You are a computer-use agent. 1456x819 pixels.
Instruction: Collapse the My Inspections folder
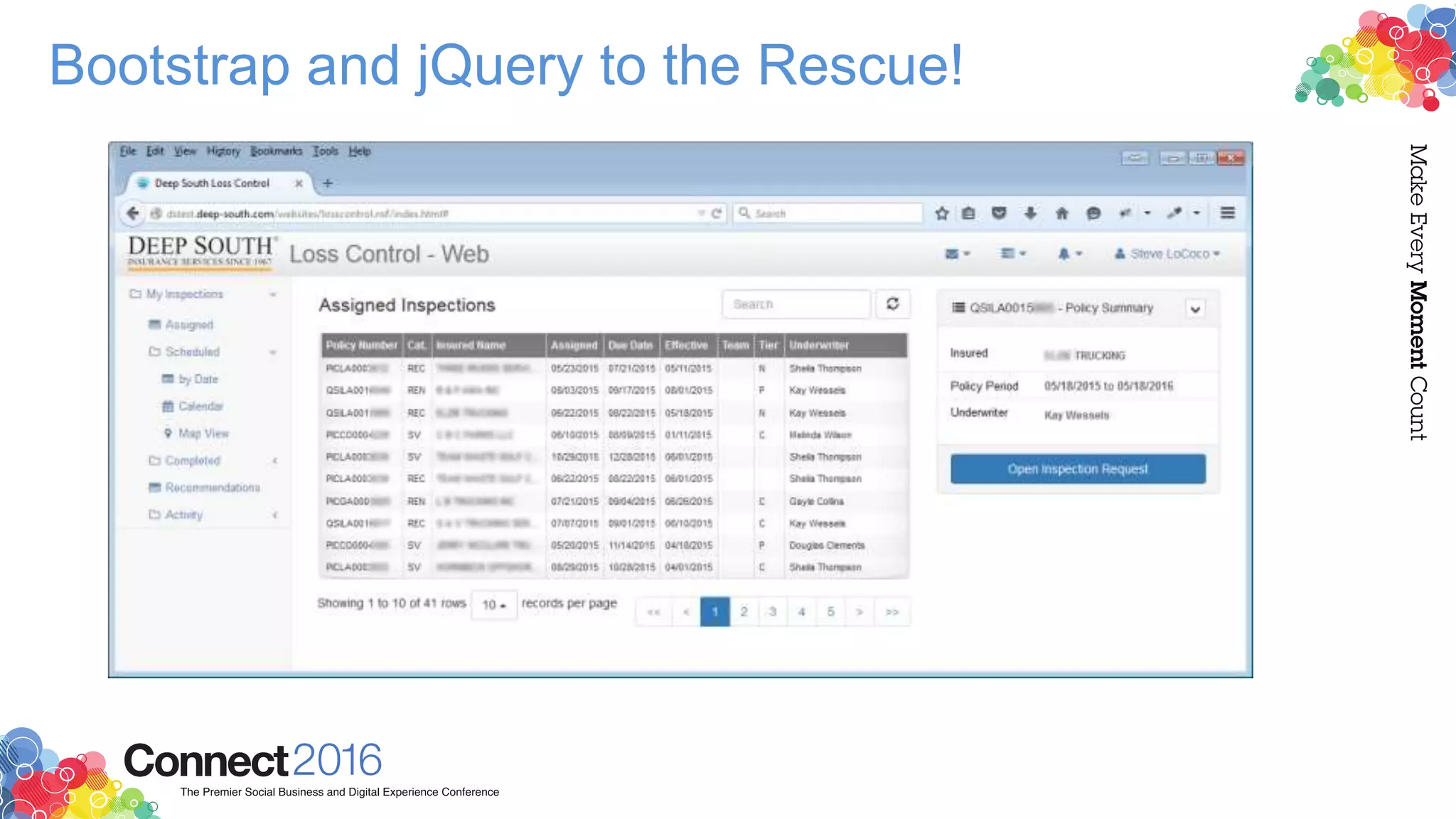203,294
